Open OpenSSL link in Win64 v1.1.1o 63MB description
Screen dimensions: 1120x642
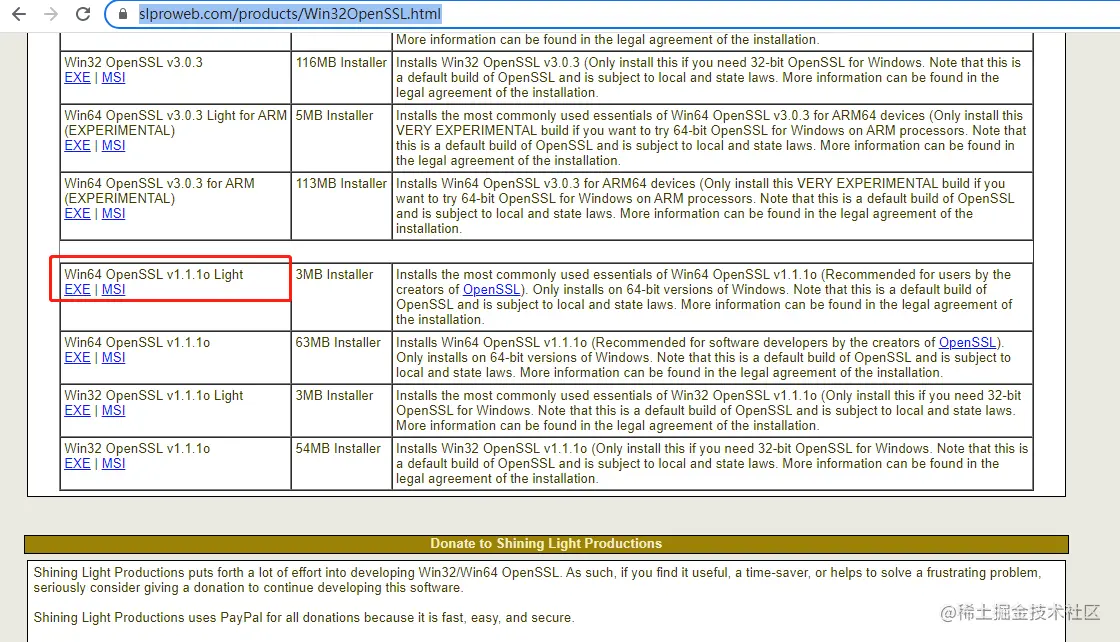967,342
